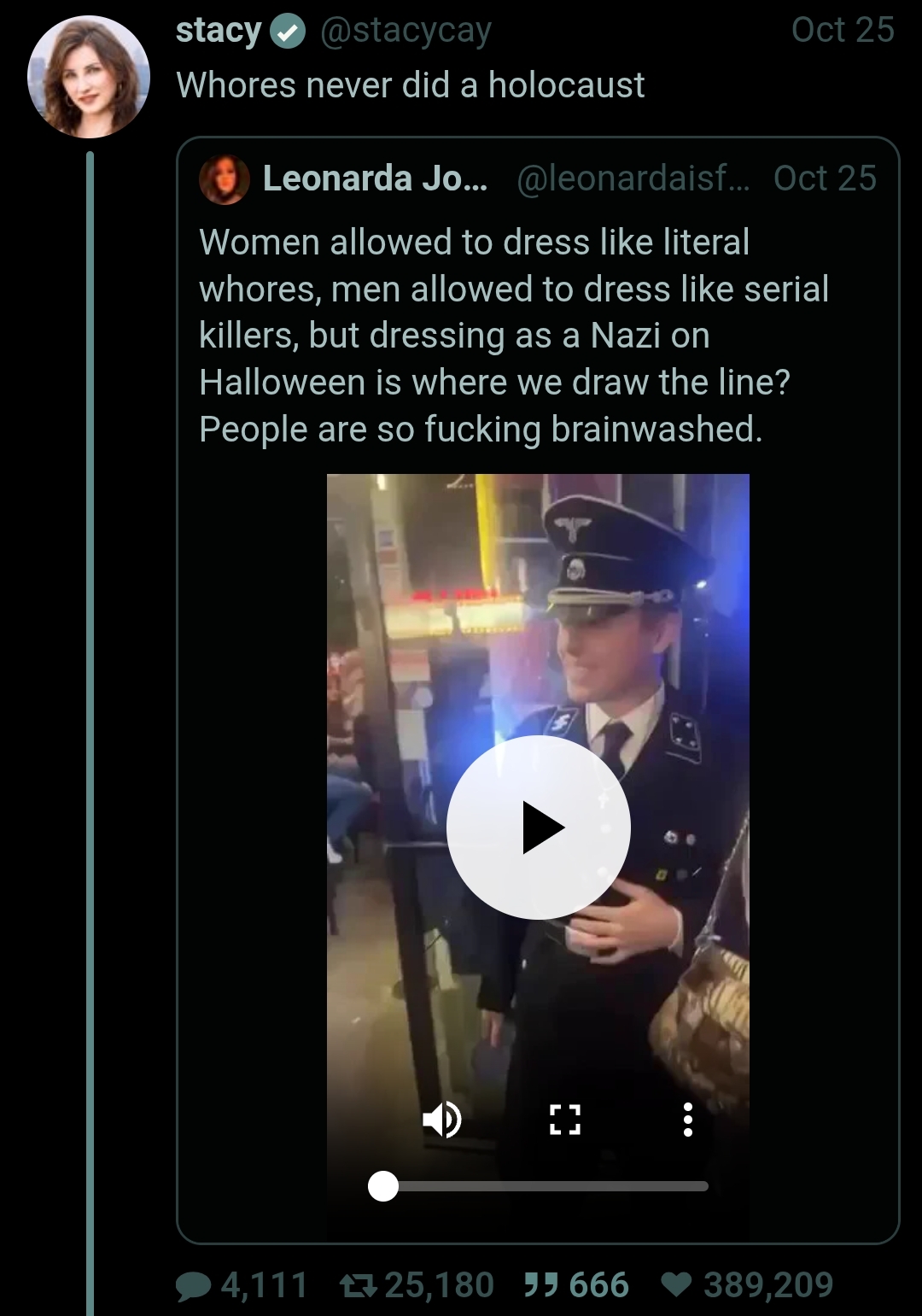Open the @leonardaisf… handle in quoted tweet

(633, 178)
